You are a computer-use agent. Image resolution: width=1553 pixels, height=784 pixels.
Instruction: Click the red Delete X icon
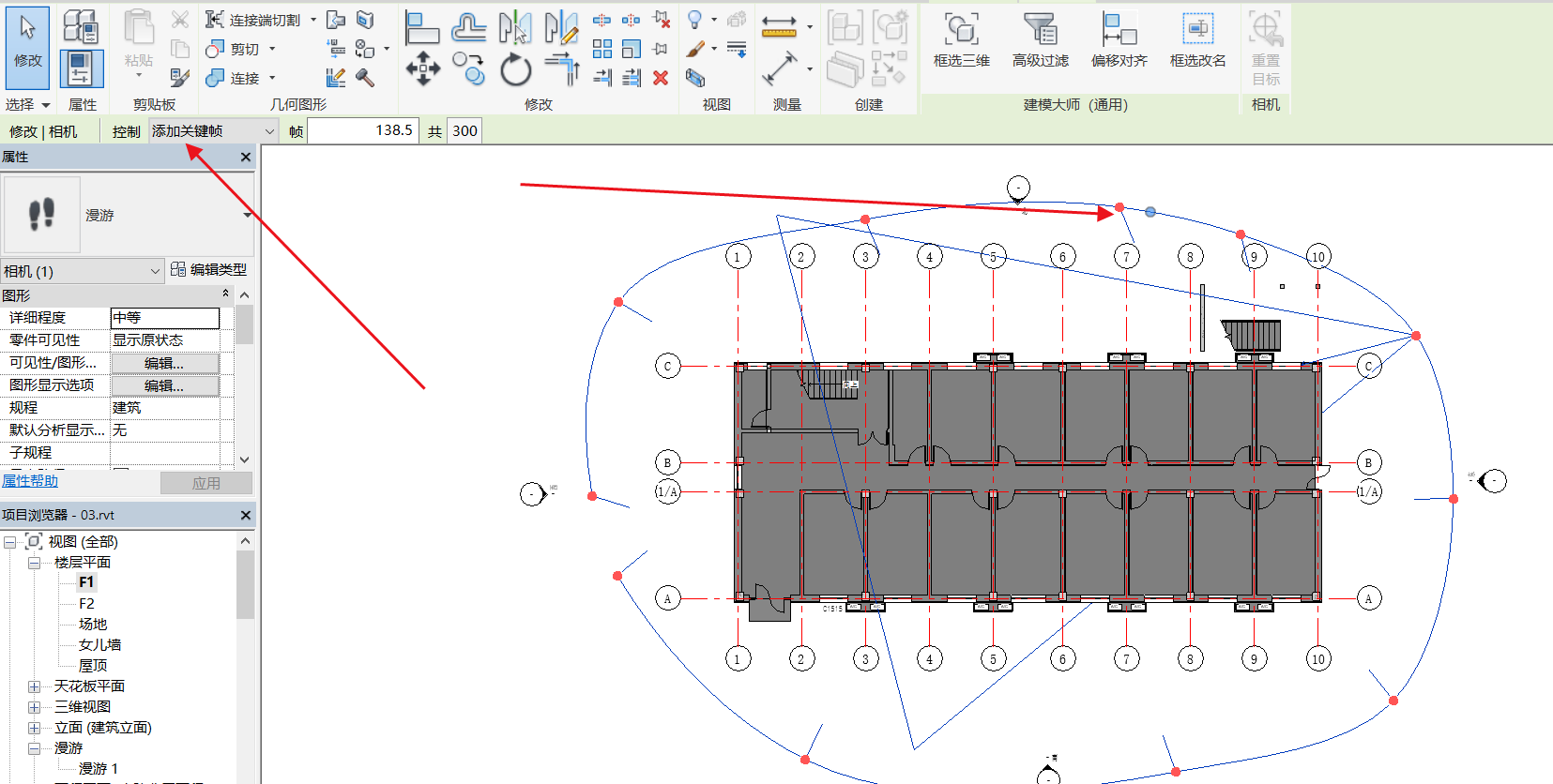661,78
